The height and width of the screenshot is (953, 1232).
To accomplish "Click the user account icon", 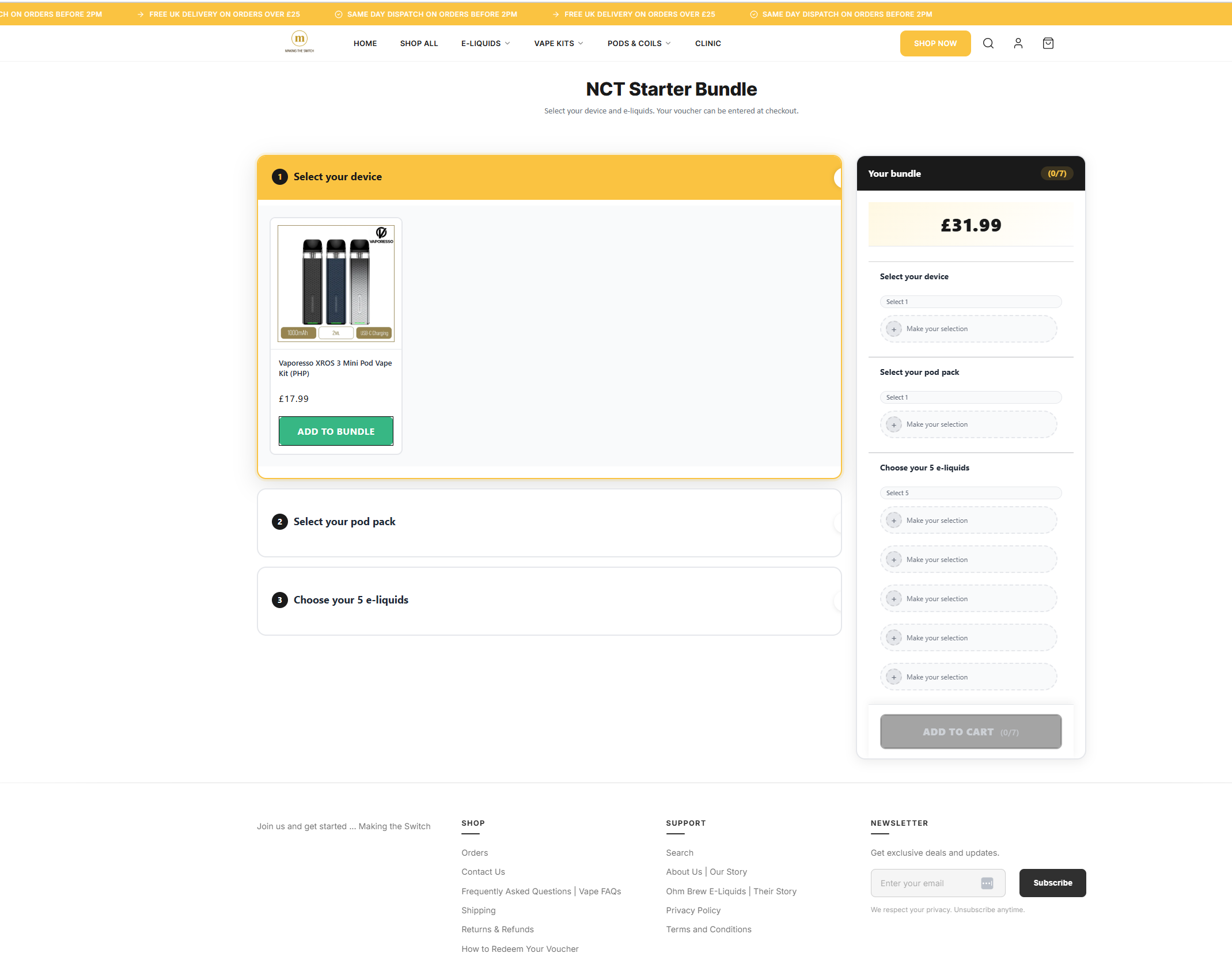I will (x=1018, y=43).
